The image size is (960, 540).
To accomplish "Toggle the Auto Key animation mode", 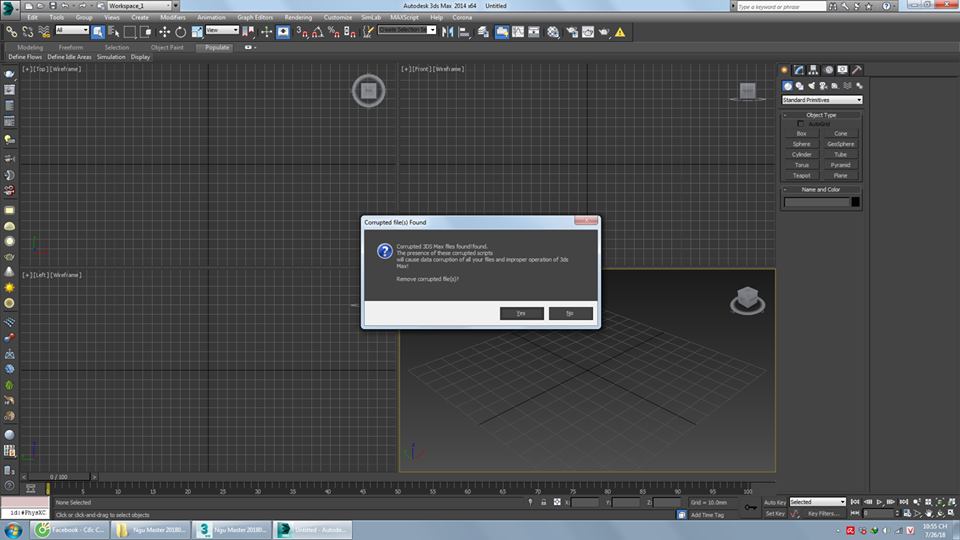I will 774,501.
